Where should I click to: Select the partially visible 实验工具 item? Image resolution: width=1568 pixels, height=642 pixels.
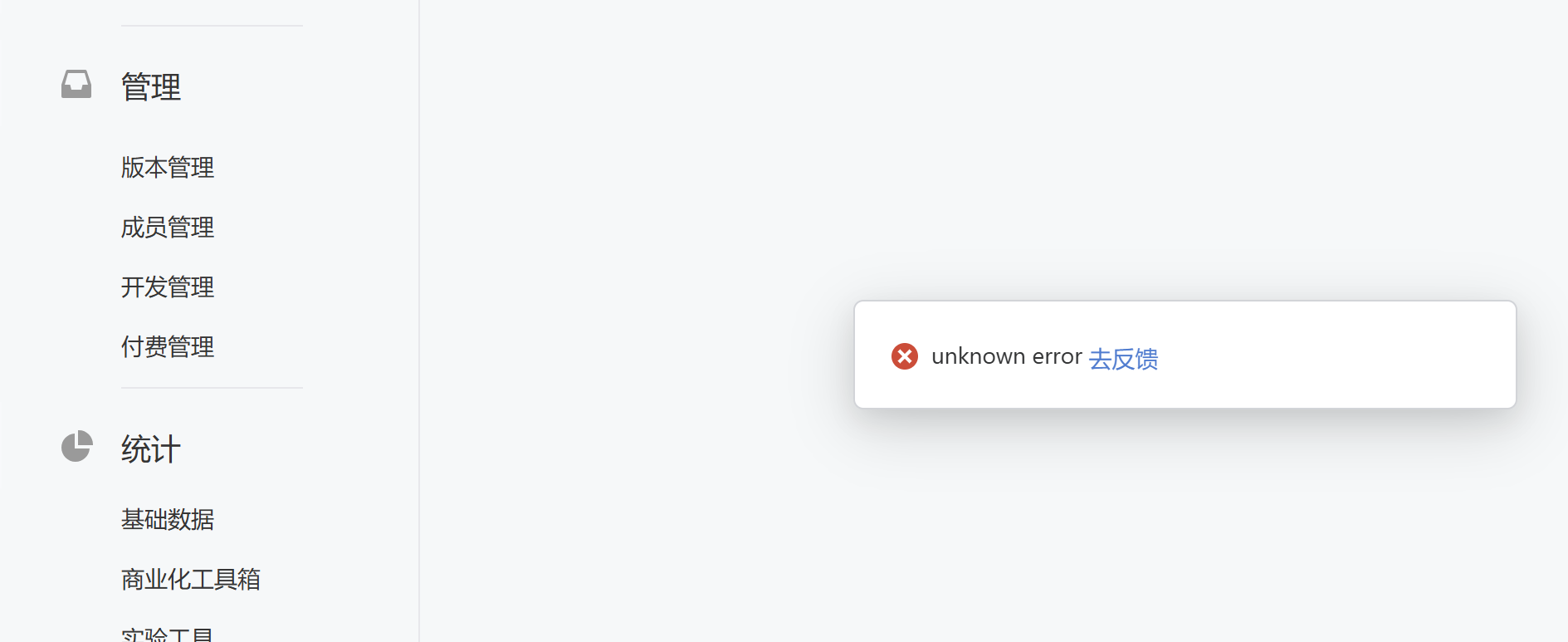click(168, 635)
